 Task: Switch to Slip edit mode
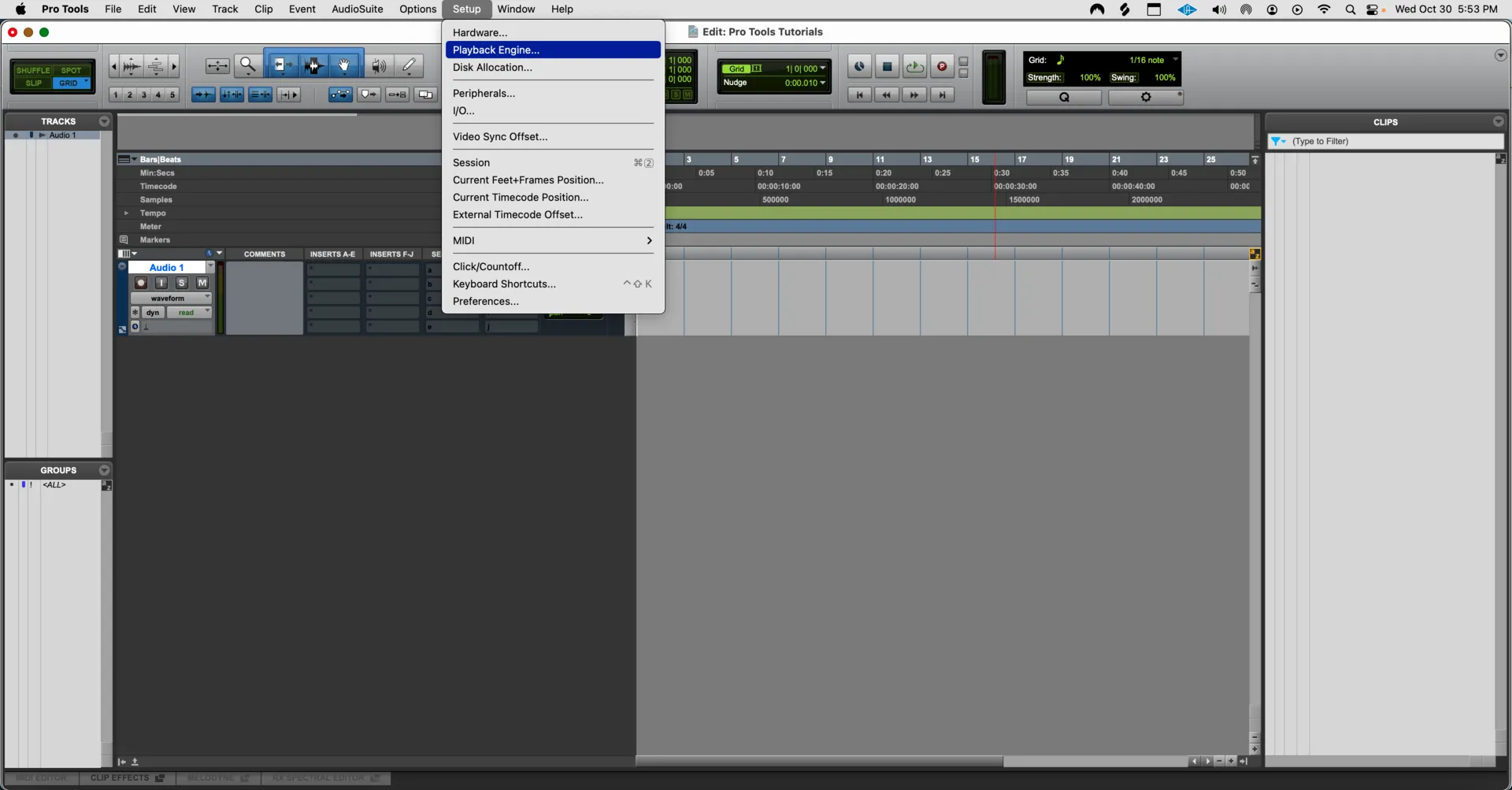coord(33,83)
